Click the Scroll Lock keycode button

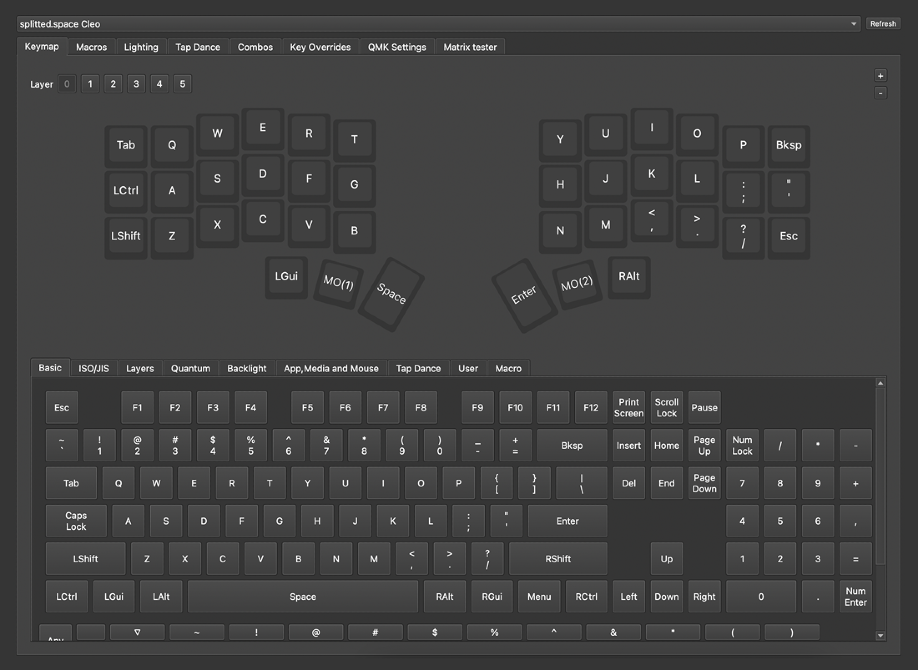click(666, 408)
